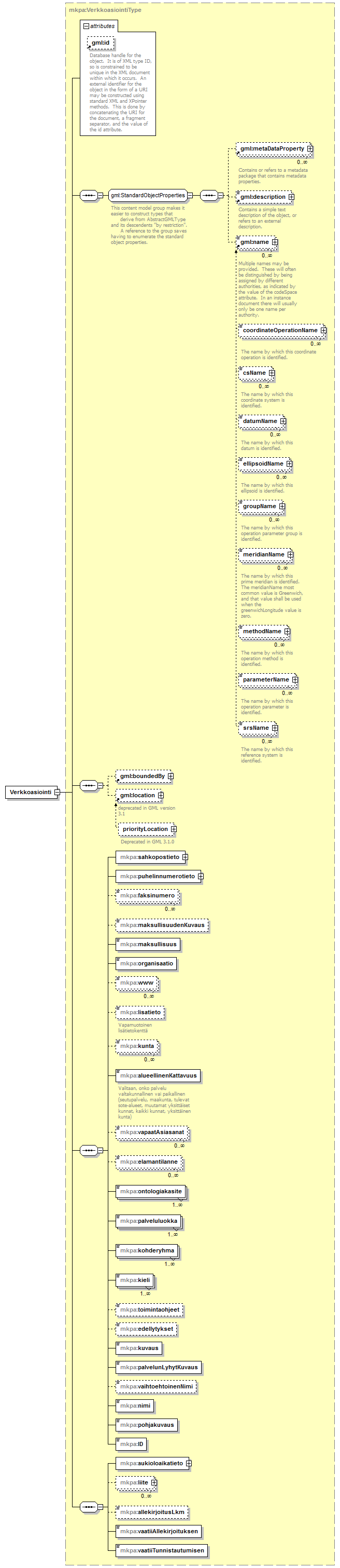Select mkpa:pohjakuvaus element
This screenshot has width=340, height=1568.
pyautogui.click(x=147, y=1424)
